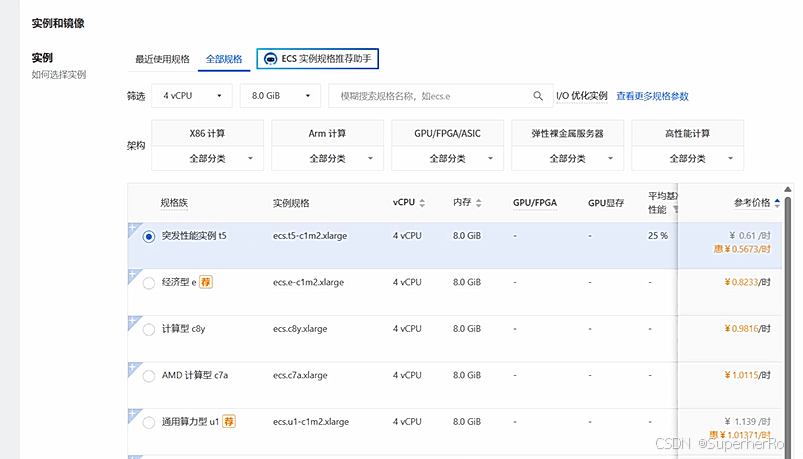Click the search magnifier icon in spec search box
The image size is (803, 459).
point(538,96)
